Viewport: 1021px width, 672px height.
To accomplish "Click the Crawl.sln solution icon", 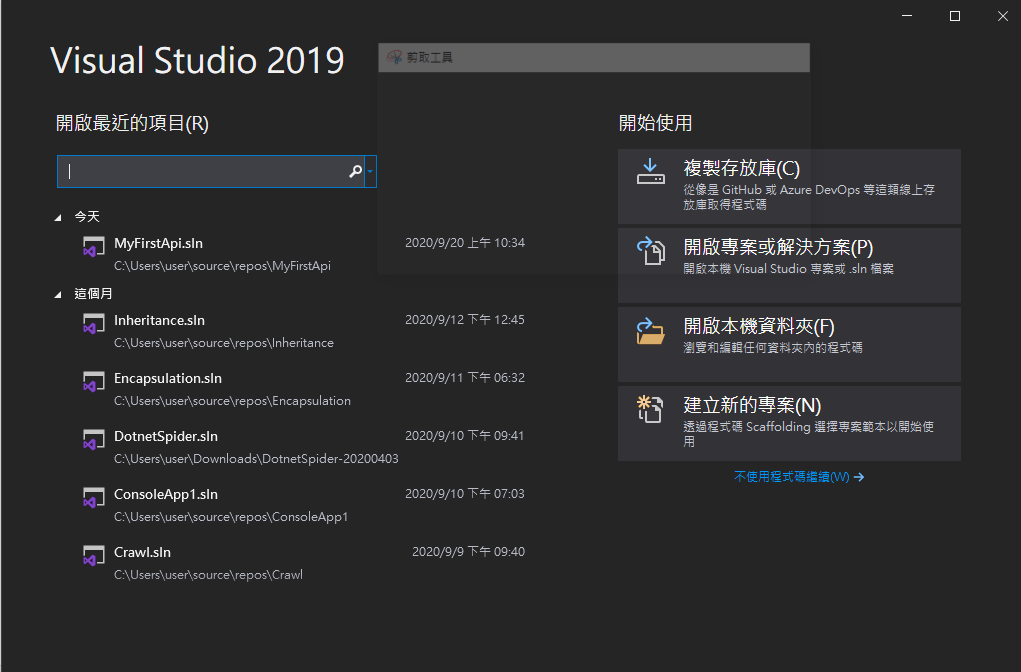I will tap(94, 555).
